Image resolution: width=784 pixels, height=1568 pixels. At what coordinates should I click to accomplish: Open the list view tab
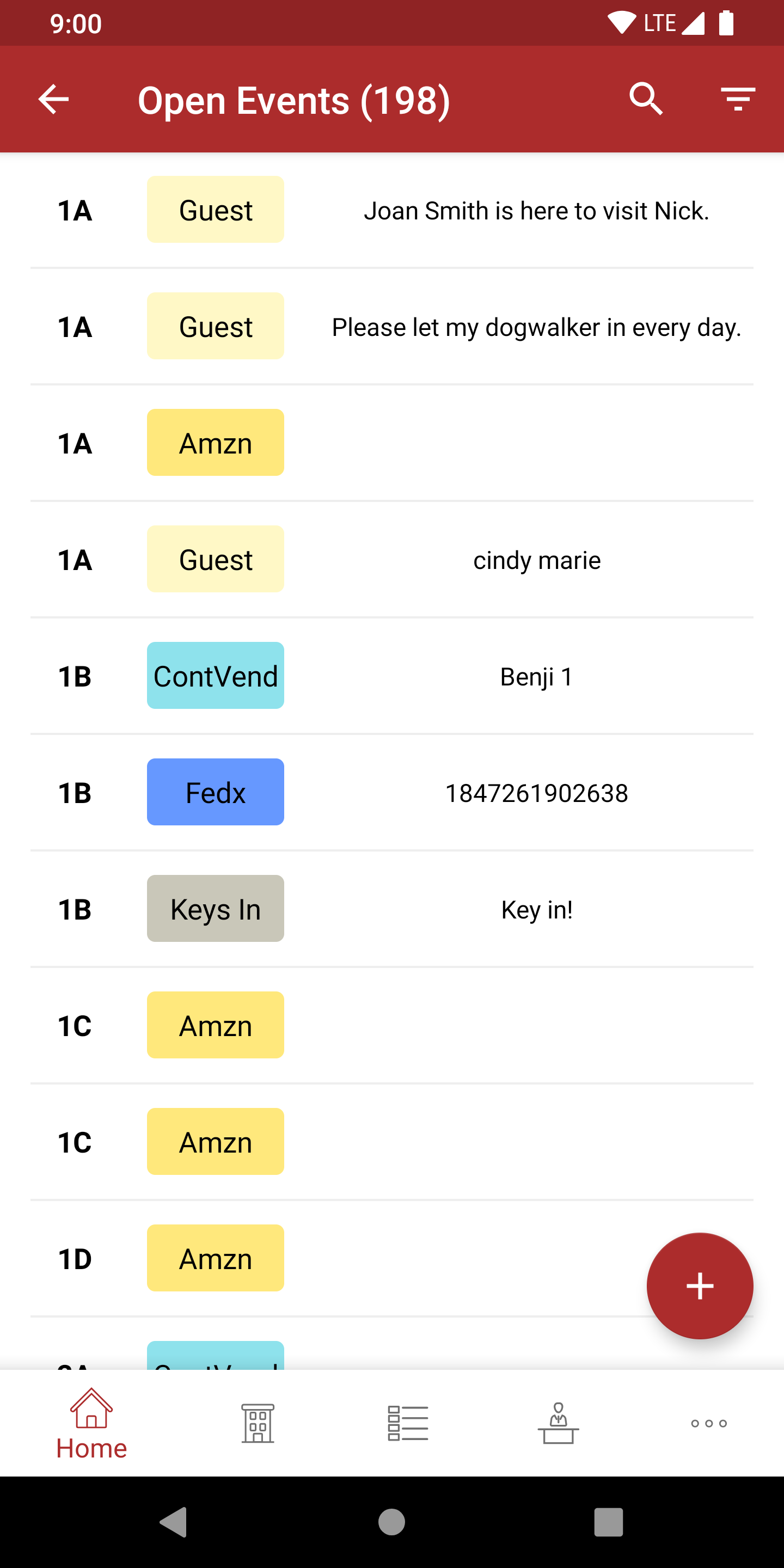(x=408, y=1423)
